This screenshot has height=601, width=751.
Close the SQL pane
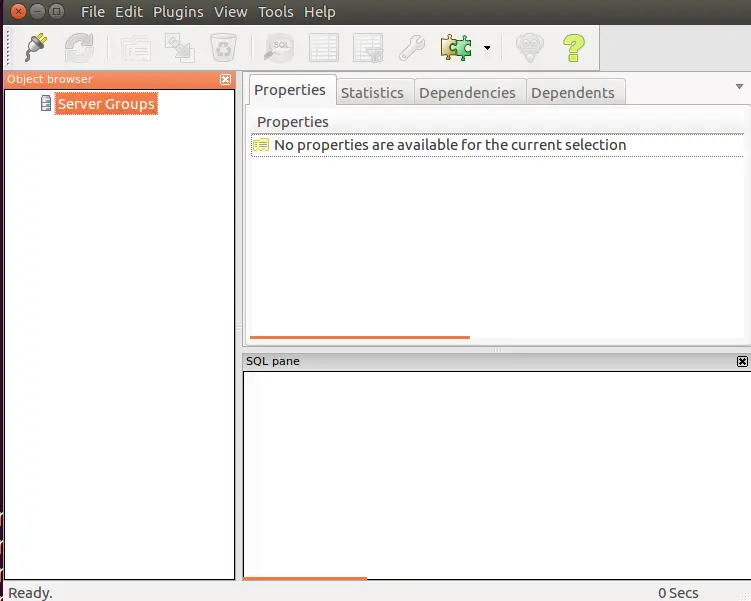pos(742,361)
